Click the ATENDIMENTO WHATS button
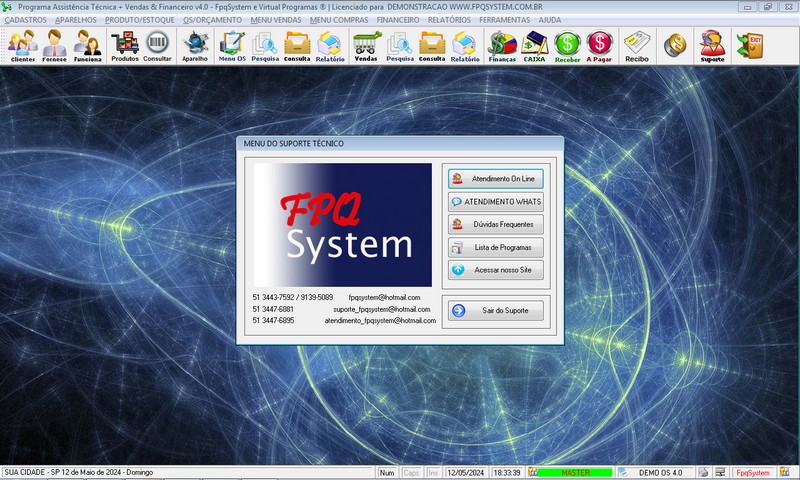800x480 pixels. click(495, 201)
